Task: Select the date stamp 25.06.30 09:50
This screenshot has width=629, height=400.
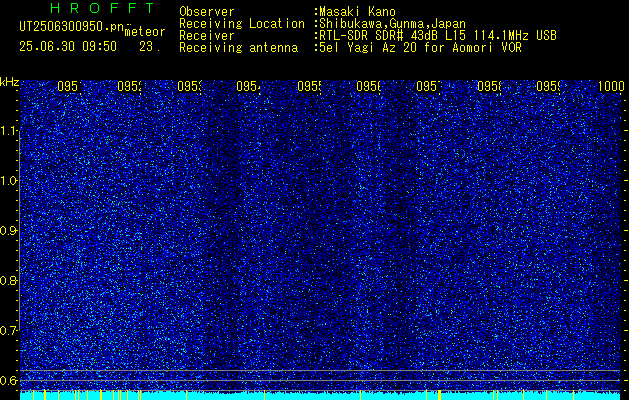Action: click(68, 47)
